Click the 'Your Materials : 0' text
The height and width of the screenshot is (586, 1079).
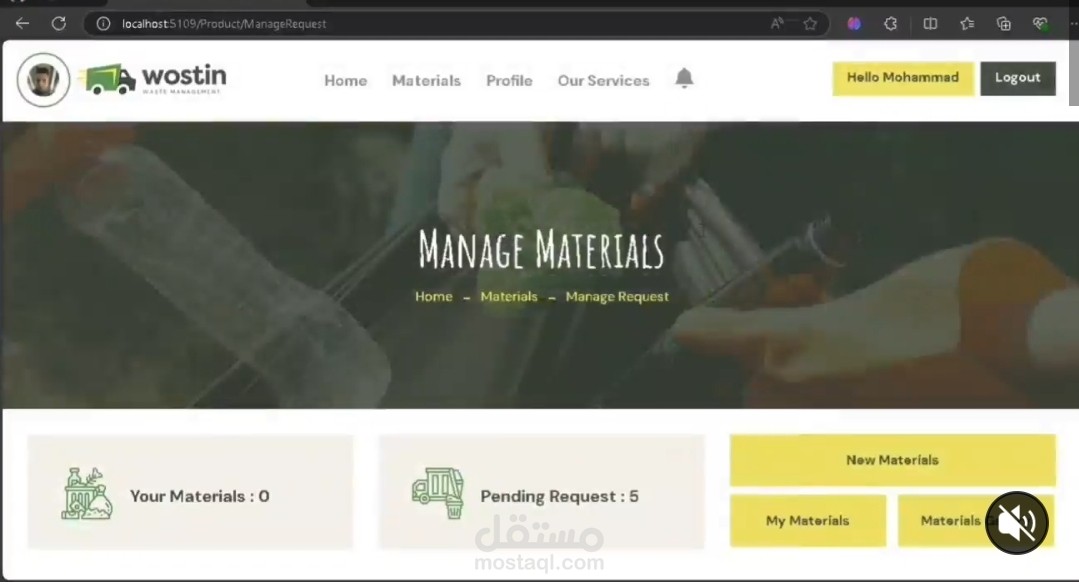coord(200,496)
